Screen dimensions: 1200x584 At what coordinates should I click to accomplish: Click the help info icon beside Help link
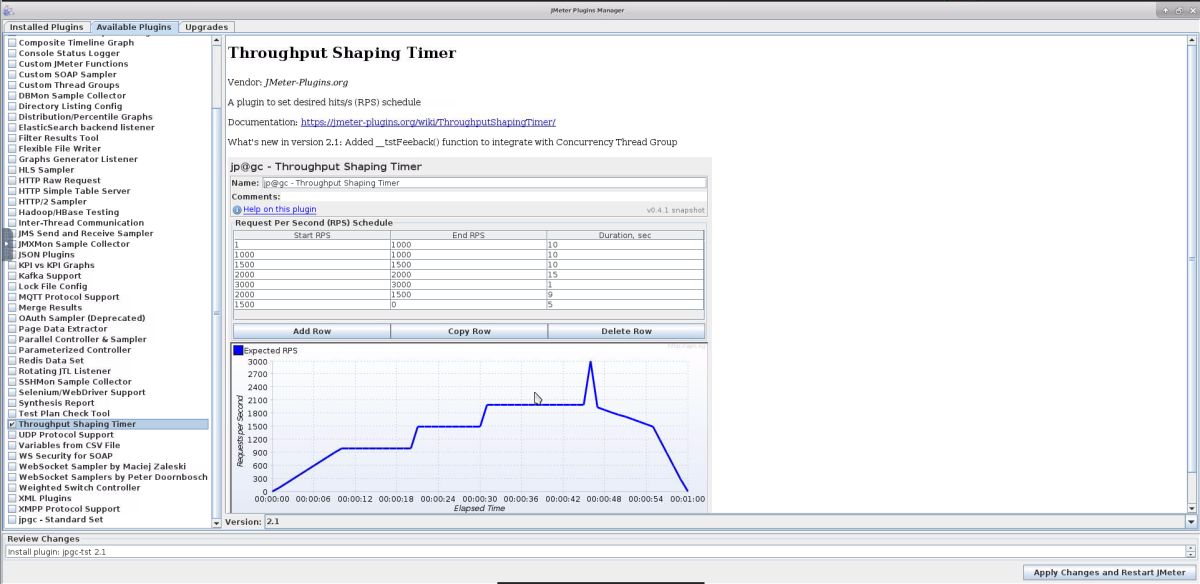[237, 210]
